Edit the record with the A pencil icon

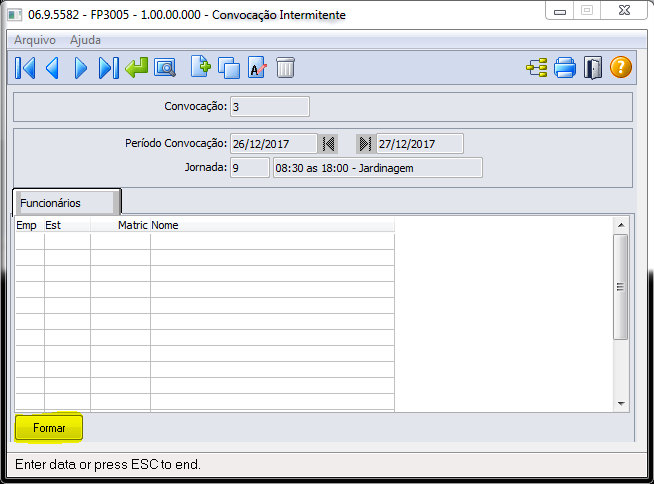tap(257, 68)
